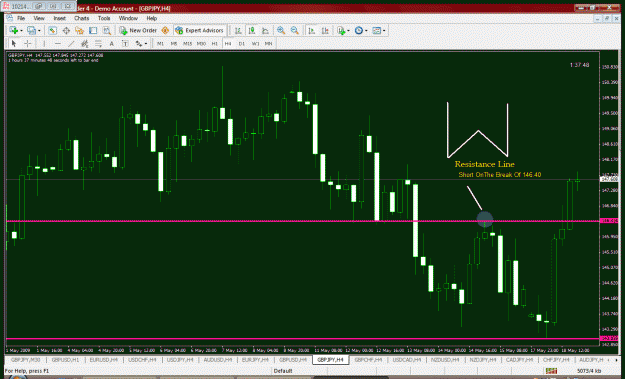Open the Insert menu

[59, 18]
